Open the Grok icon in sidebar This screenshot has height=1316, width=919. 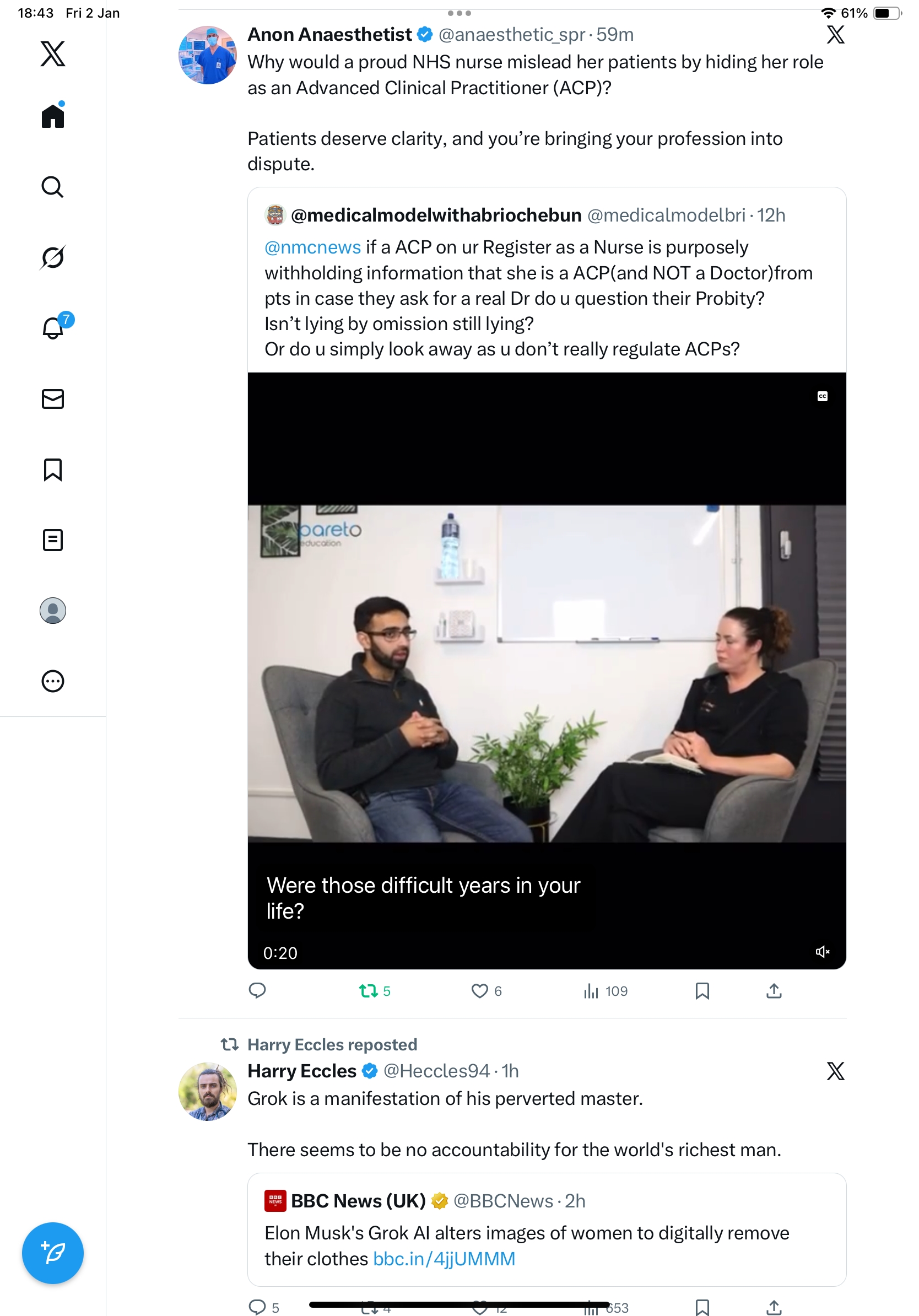coord(53,257)
